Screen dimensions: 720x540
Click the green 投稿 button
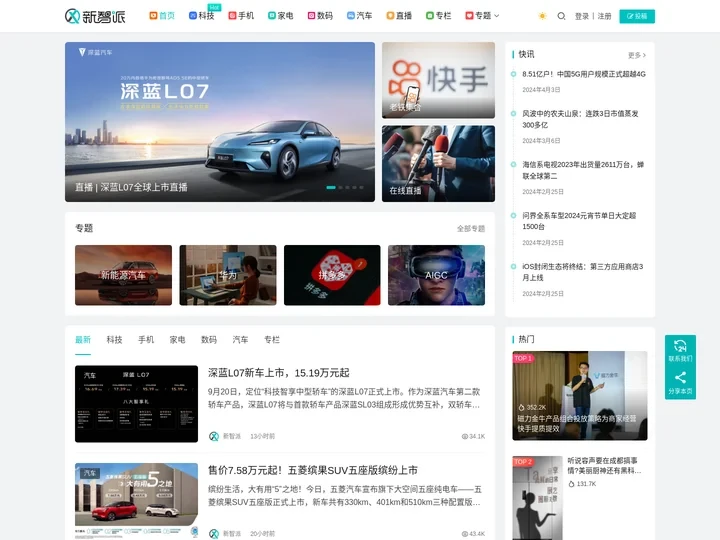pyautogui.click(x=637, y=16)
